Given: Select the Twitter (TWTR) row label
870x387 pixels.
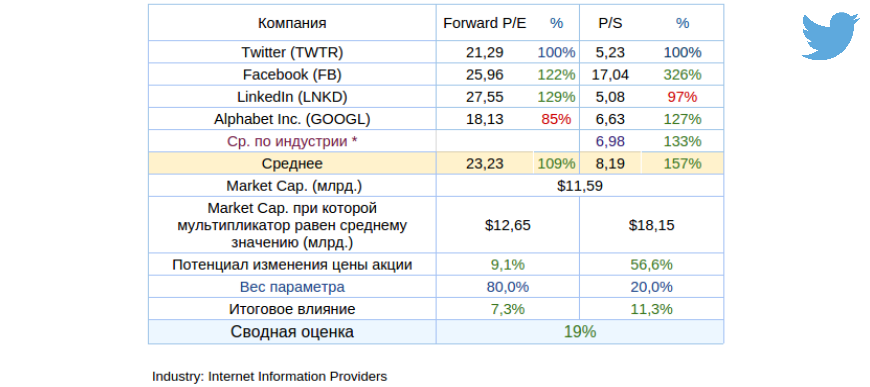Looking at the screenshot, I should 292,52.
